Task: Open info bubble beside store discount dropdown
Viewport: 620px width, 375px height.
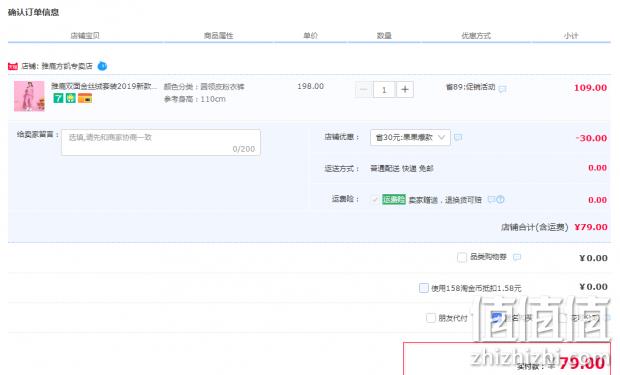Action: point(458,137)
